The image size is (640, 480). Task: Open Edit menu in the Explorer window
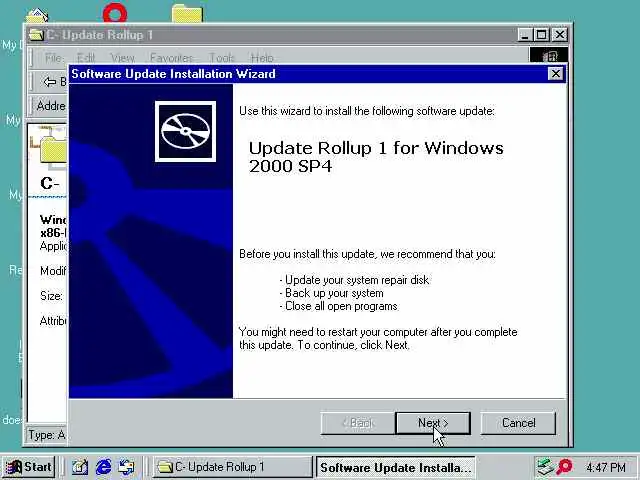(x=86, y=58)
